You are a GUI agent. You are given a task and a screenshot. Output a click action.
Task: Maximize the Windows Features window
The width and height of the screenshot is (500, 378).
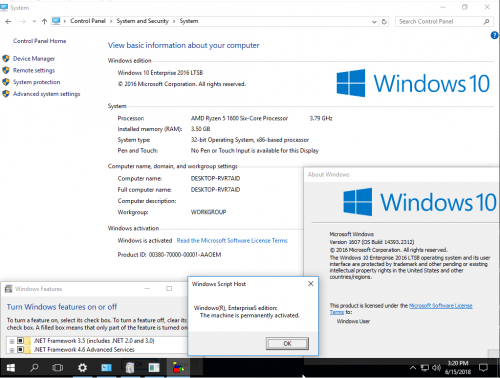pyautogui.click(x=169, y=289)
